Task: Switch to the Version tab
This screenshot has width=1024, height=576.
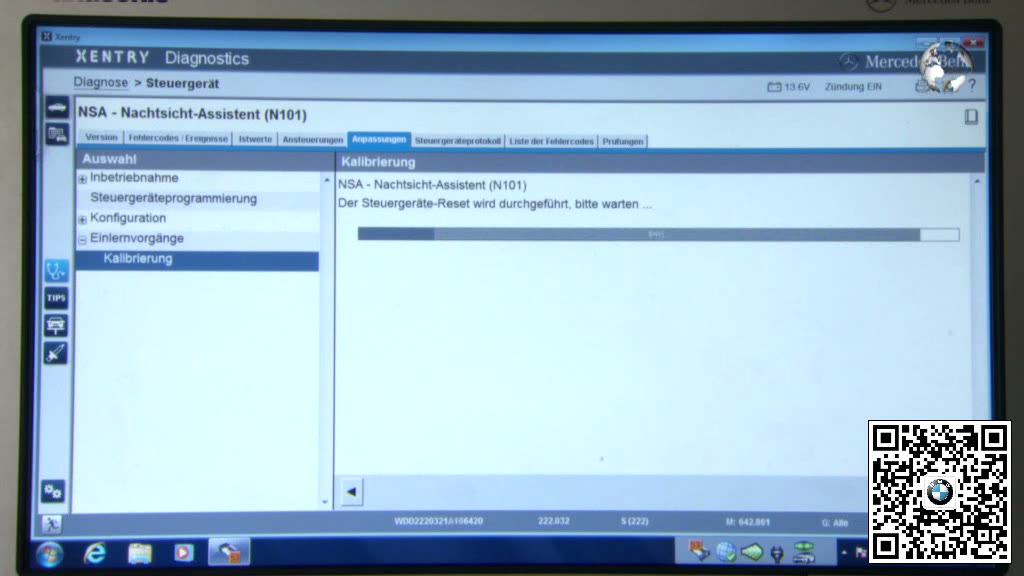Action: tap(101, 137)
